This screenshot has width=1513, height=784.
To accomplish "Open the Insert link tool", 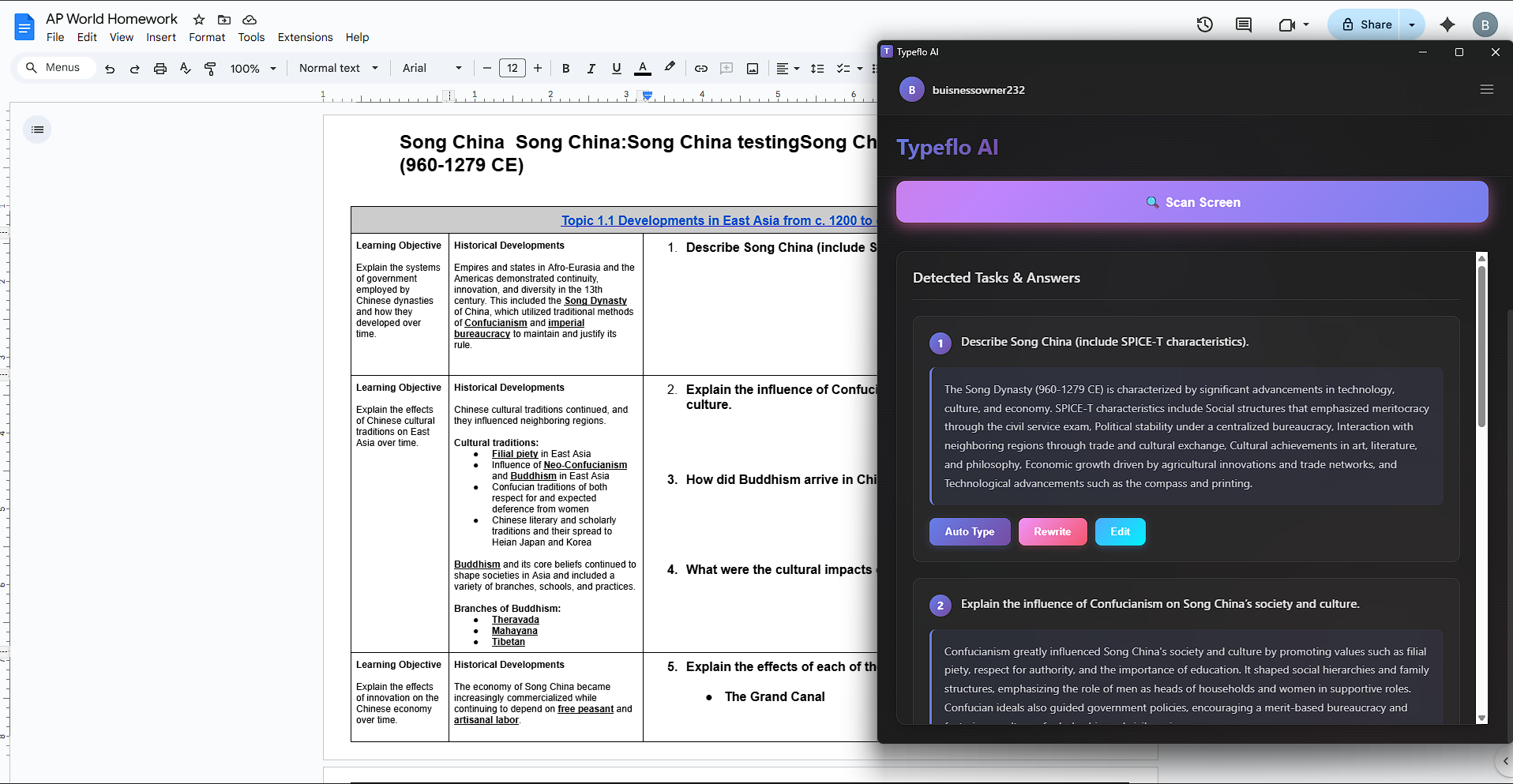I will click(x=700, y=69).
